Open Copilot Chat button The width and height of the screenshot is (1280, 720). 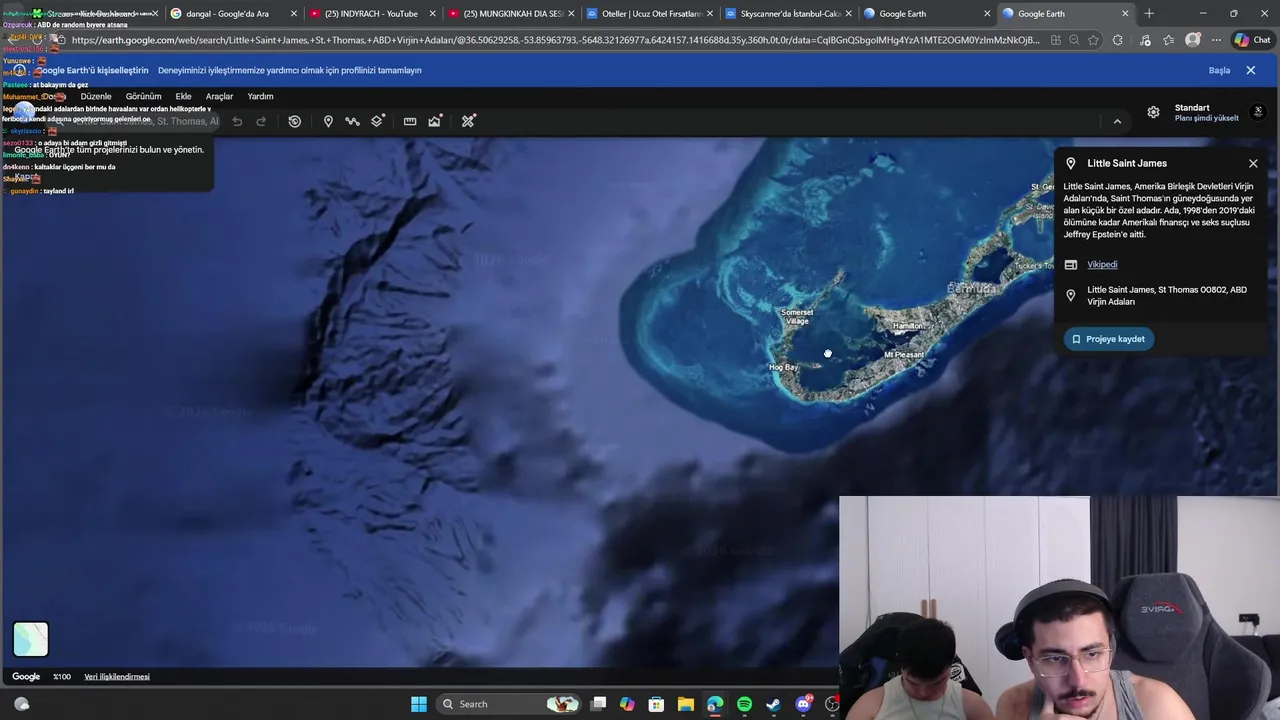click(1252, 40)
